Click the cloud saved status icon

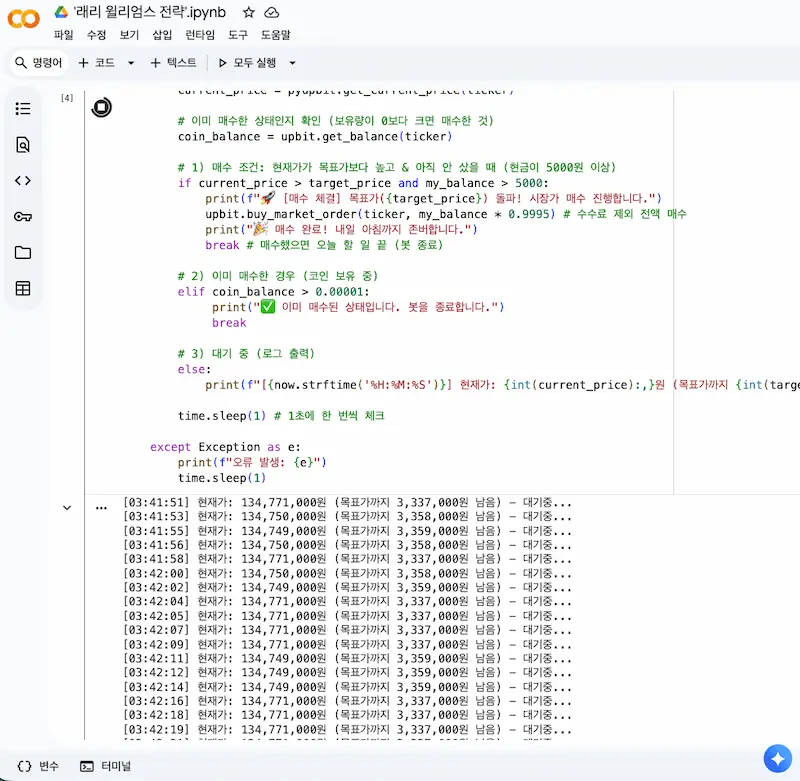click(271, 12)
